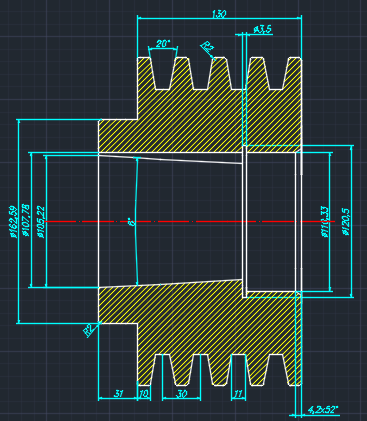Screen dimensions: 367x421
Task: Click the ø120,5 dimension text
Action: coord(346,222)
